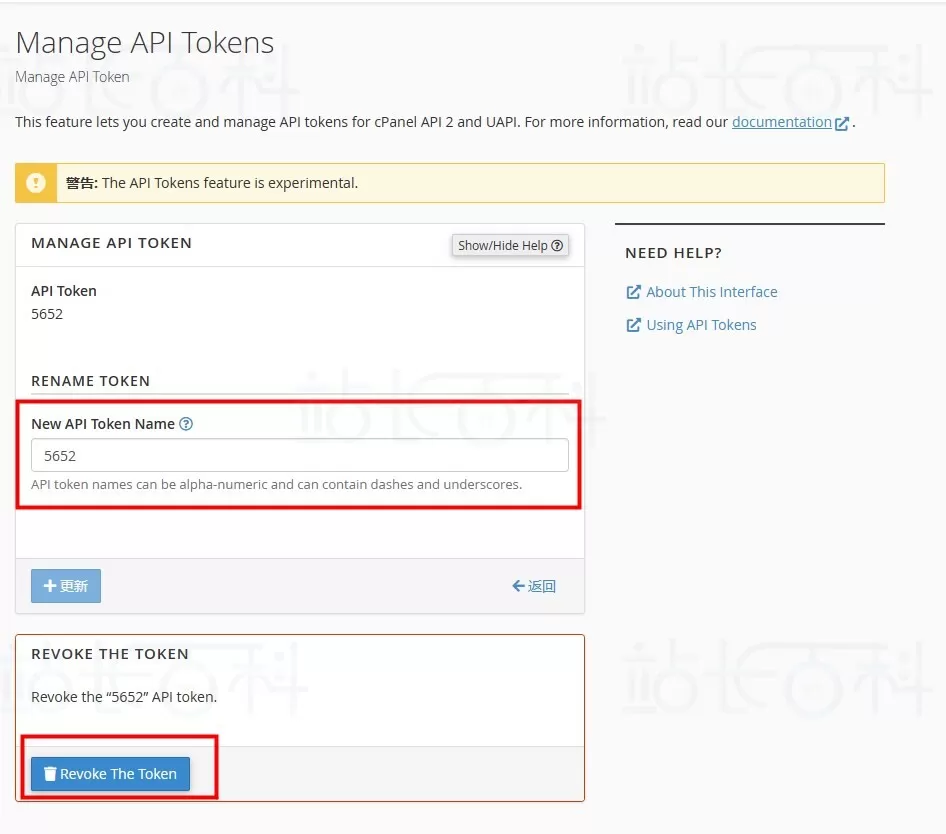Click the New API Token Name label

(x=103, y=424)
